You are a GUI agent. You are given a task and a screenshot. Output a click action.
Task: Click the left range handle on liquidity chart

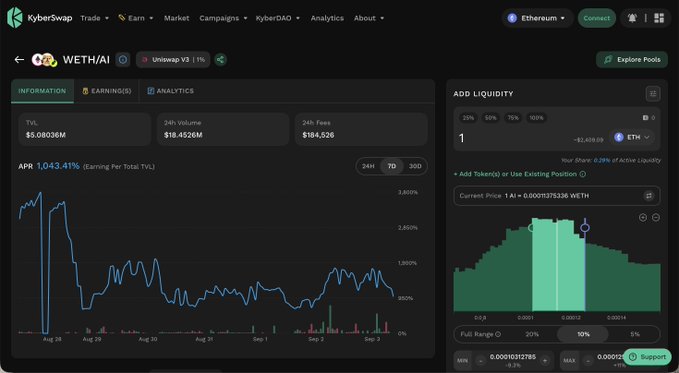click(x=531, y=228)
